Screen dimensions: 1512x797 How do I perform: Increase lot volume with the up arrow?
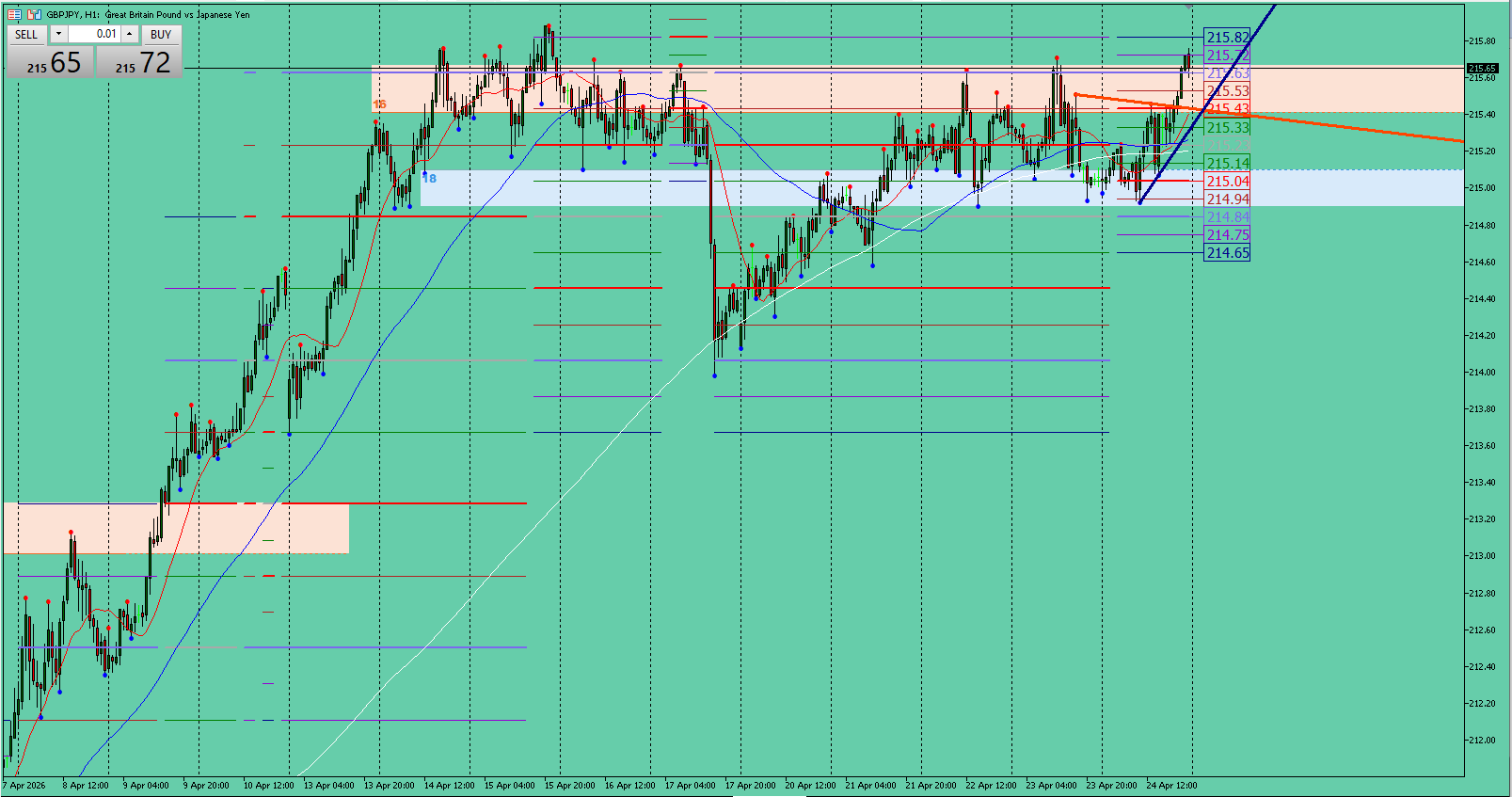(130, 34)
